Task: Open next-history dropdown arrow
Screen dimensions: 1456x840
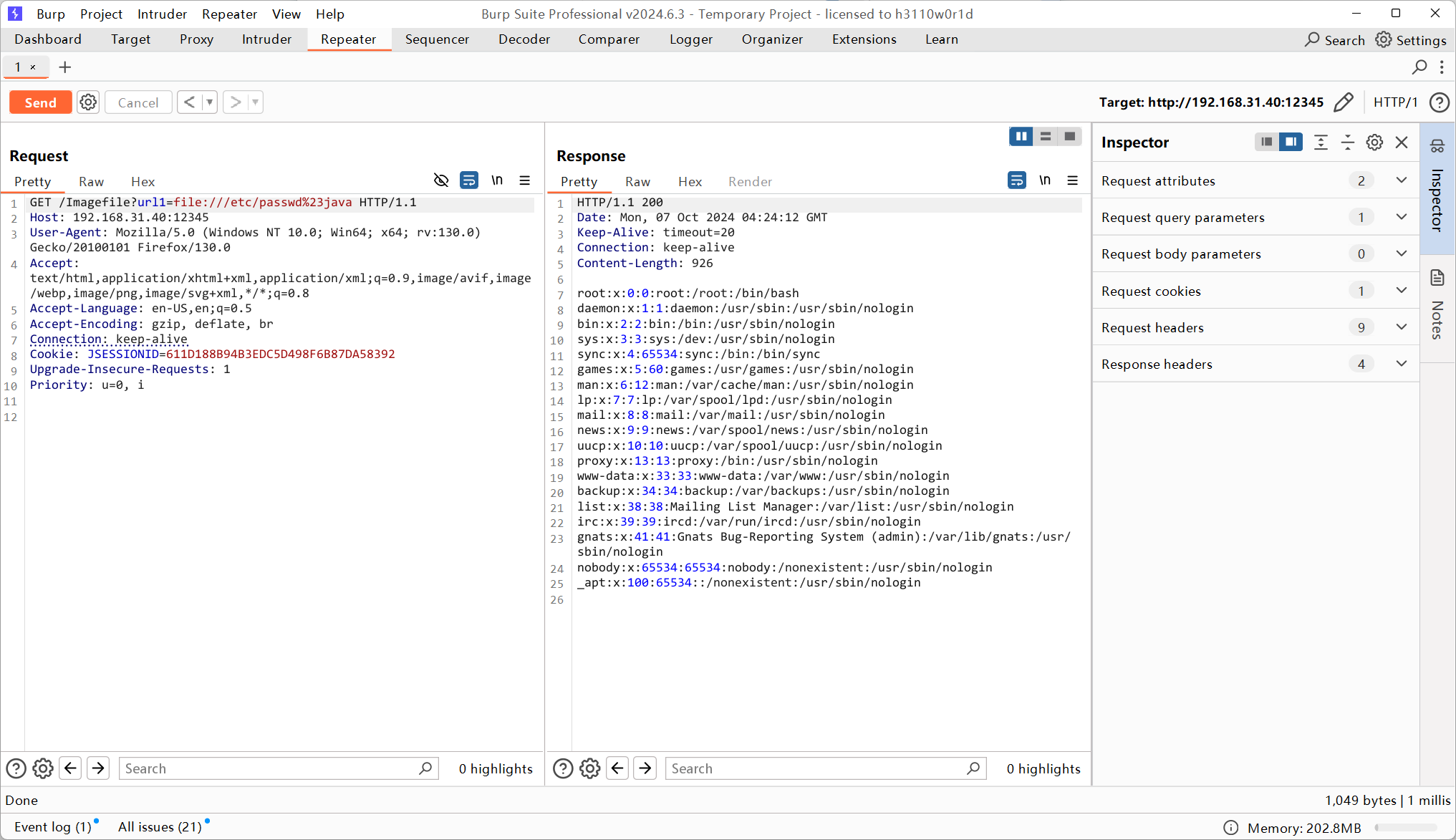Action: 256,102
